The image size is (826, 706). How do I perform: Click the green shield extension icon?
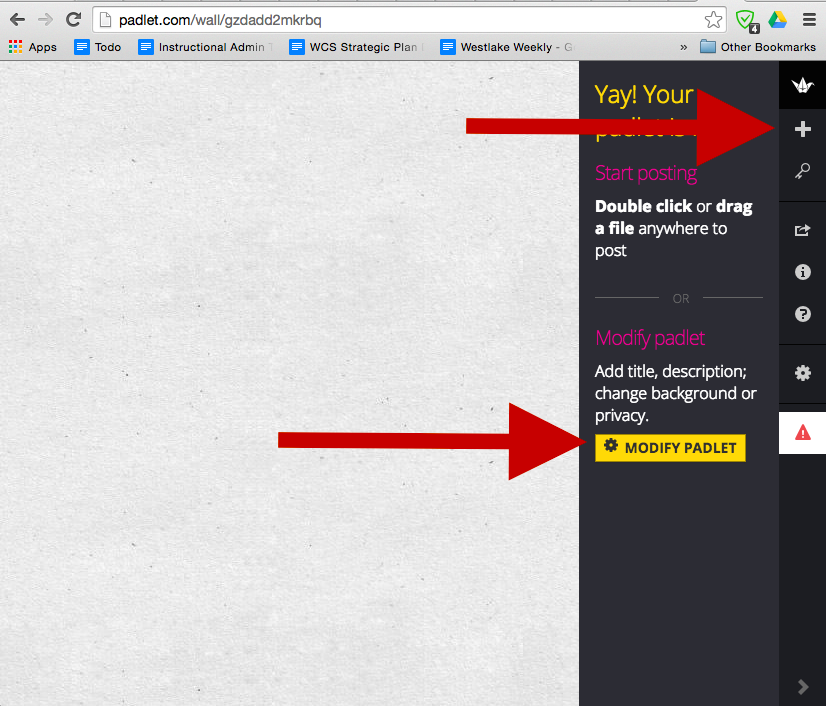tap(746, 21)
